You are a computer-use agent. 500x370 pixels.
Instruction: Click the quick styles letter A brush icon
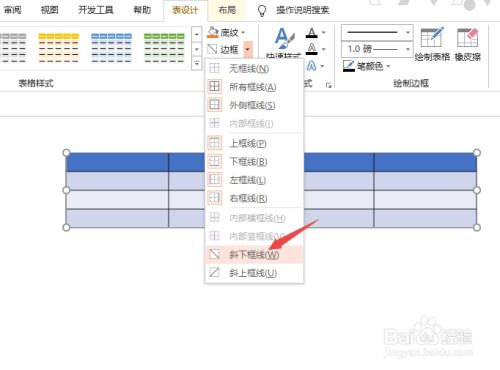(284, 38)
